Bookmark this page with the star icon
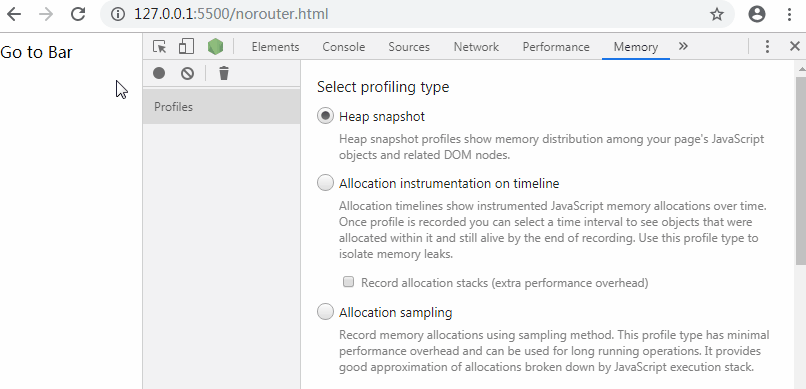Viewport: 806px width, 389px height. pos(717,14)
